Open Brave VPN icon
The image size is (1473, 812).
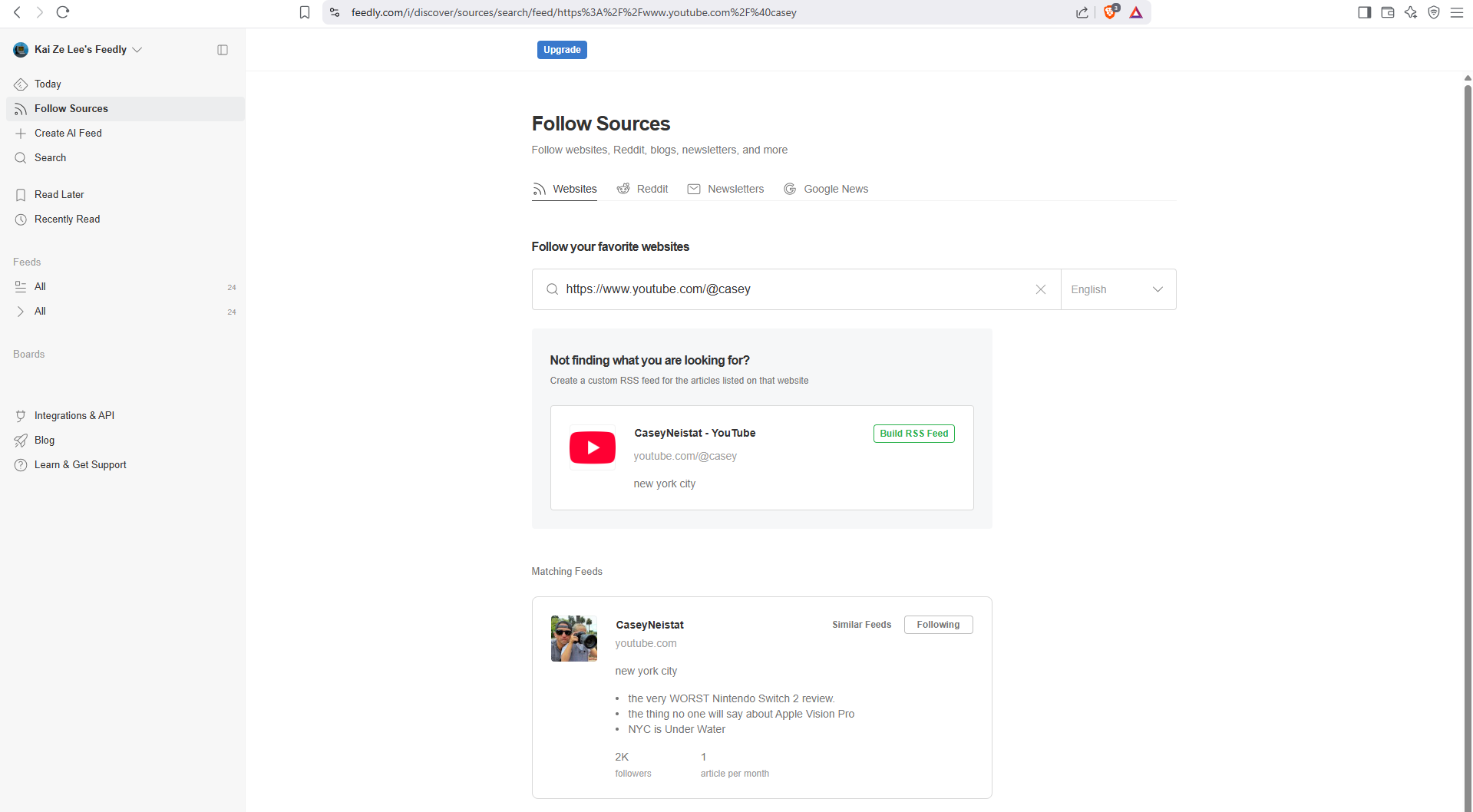pos(1433,12)
